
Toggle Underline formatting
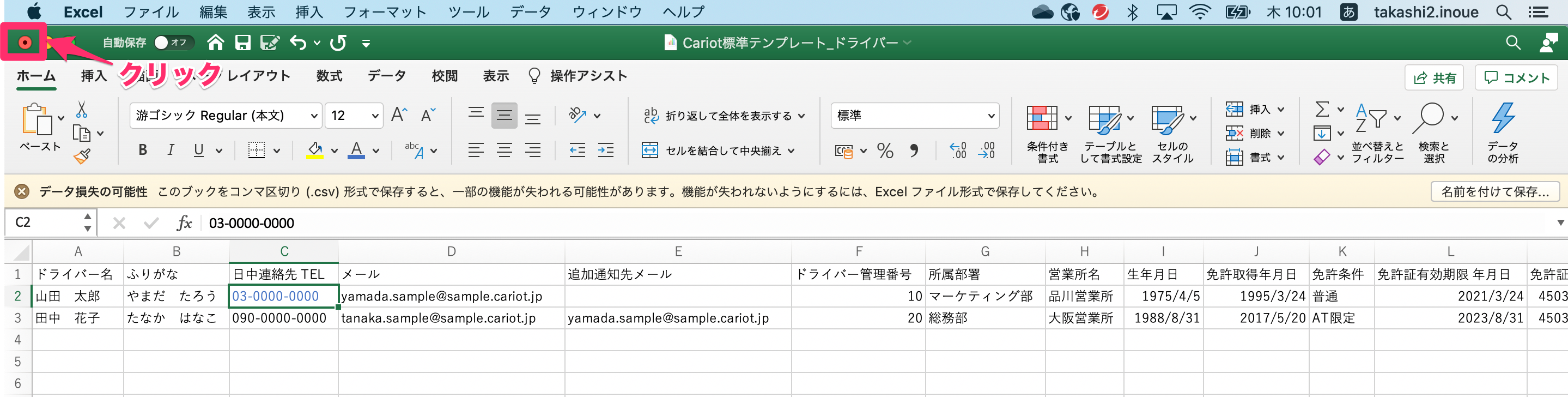pyautogui.click(x=198, y=151)
